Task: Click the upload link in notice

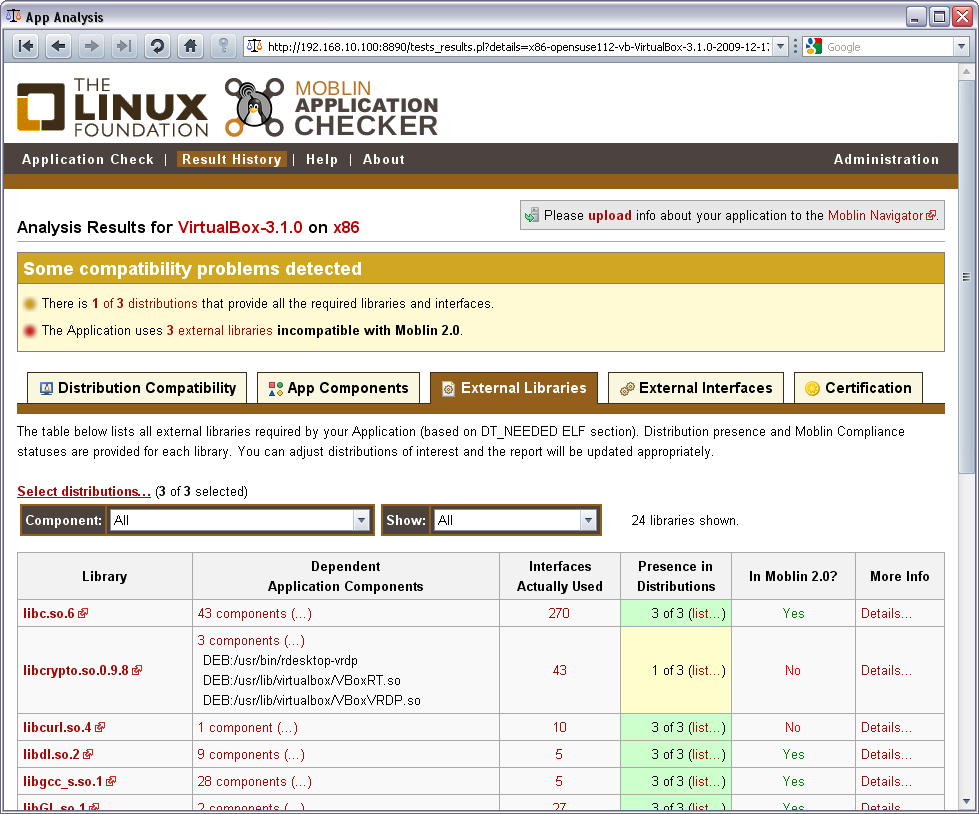Action: (609, 215)
